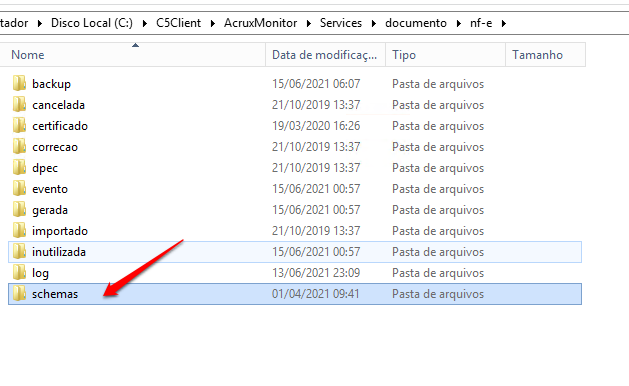Select the log folder name

[40, 273]
